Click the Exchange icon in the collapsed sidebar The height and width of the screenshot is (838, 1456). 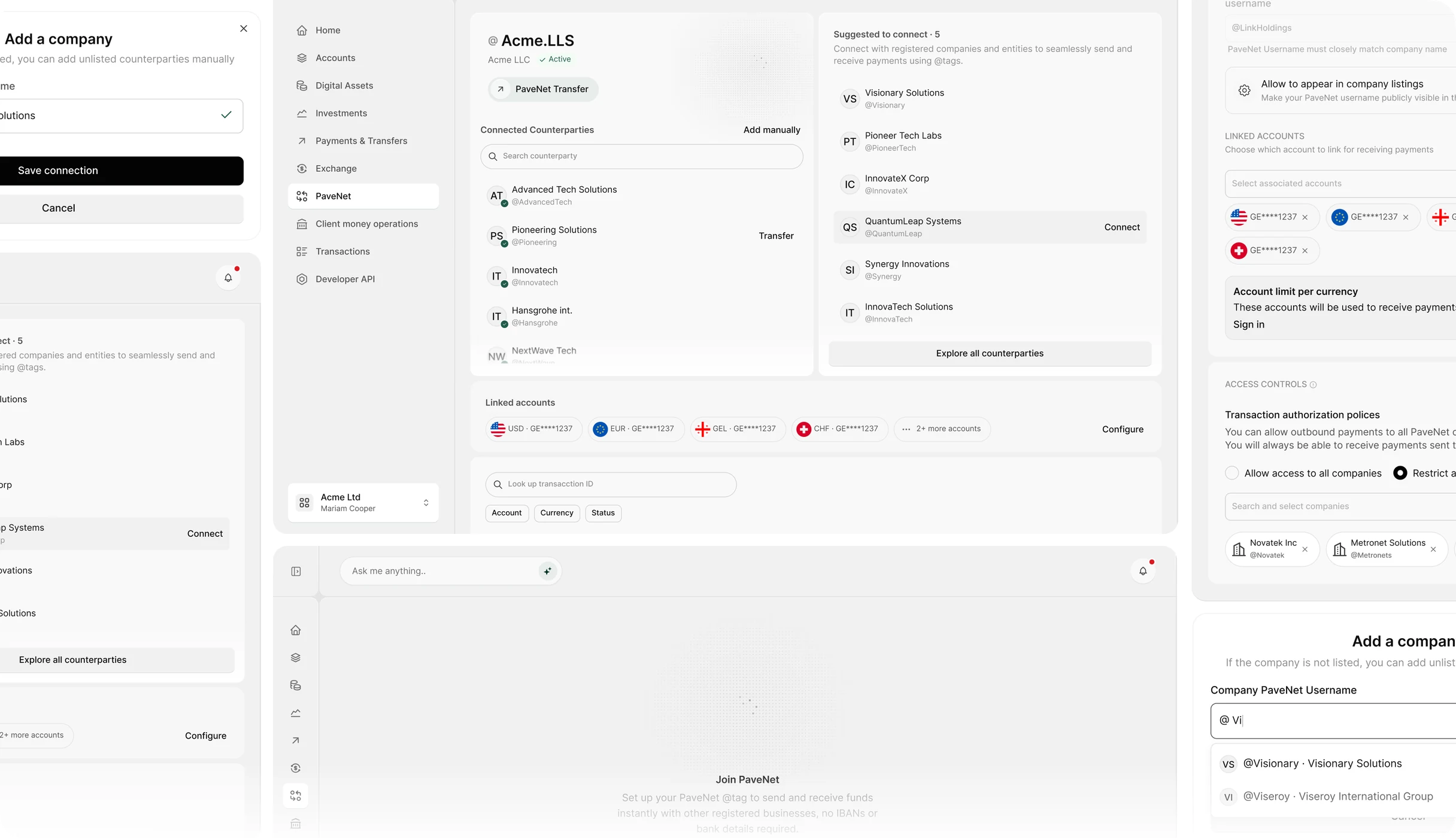296,768
